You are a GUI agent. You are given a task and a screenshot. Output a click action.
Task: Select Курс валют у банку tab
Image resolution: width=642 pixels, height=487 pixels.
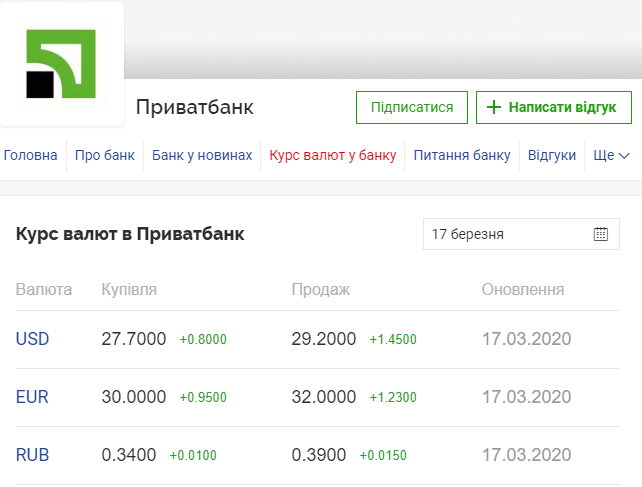click(333, 156)
